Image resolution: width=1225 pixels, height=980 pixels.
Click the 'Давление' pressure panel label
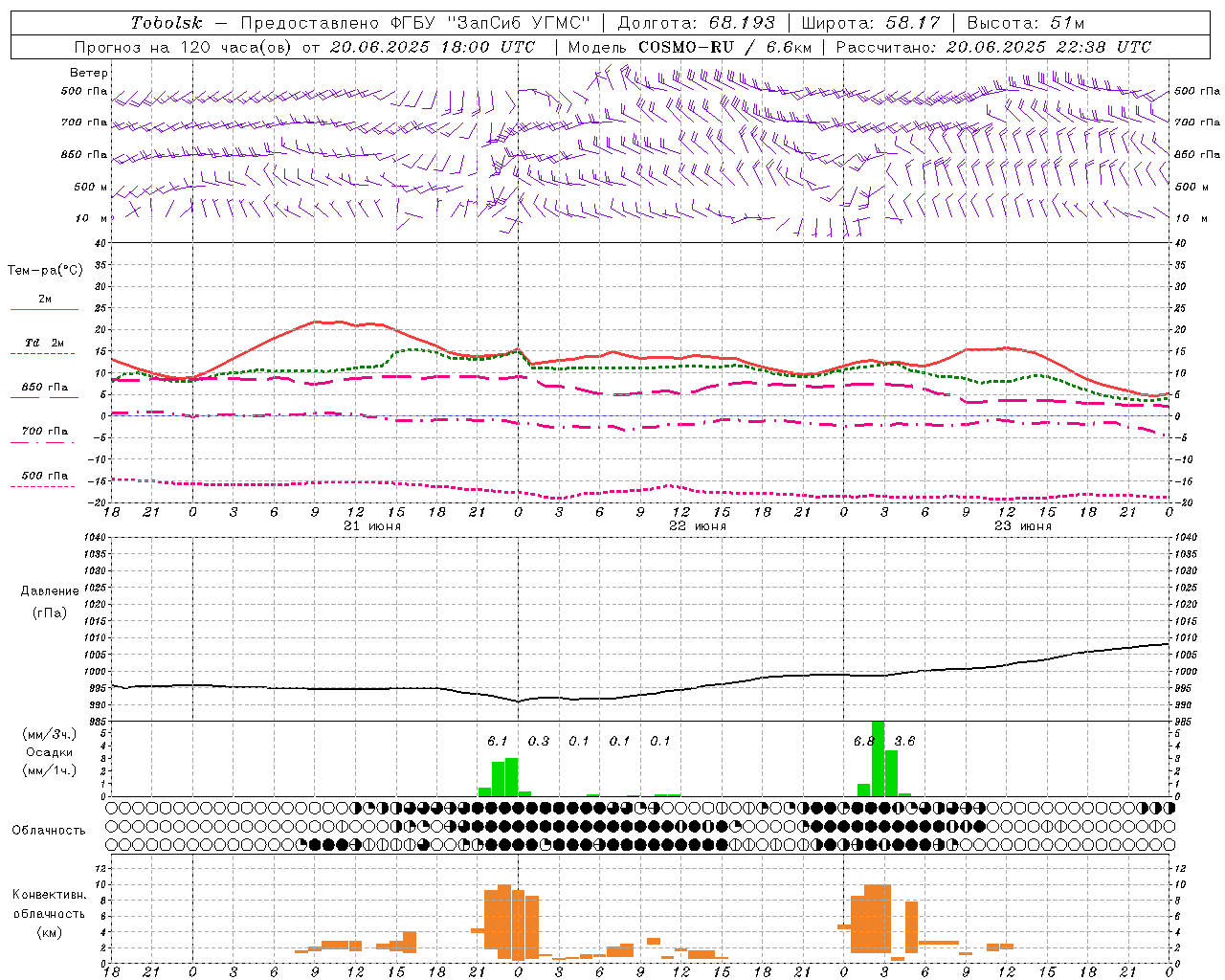(50, 591)
